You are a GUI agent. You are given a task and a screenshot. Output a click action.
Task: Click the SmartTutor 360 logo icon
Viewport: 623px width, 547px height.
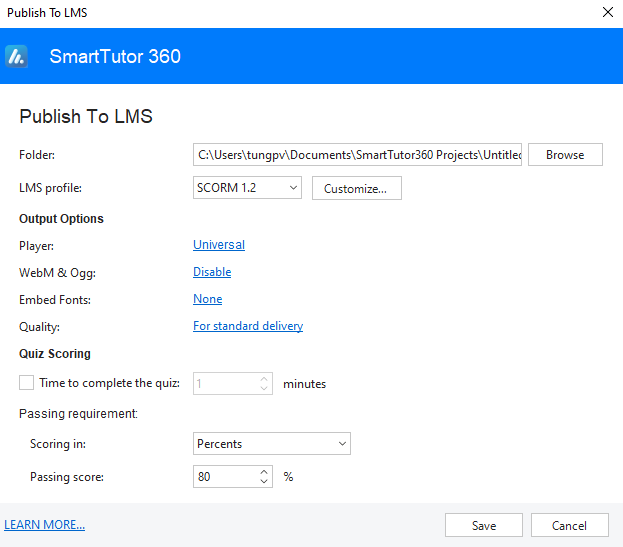pyautogui.click(x=16, y=56)
